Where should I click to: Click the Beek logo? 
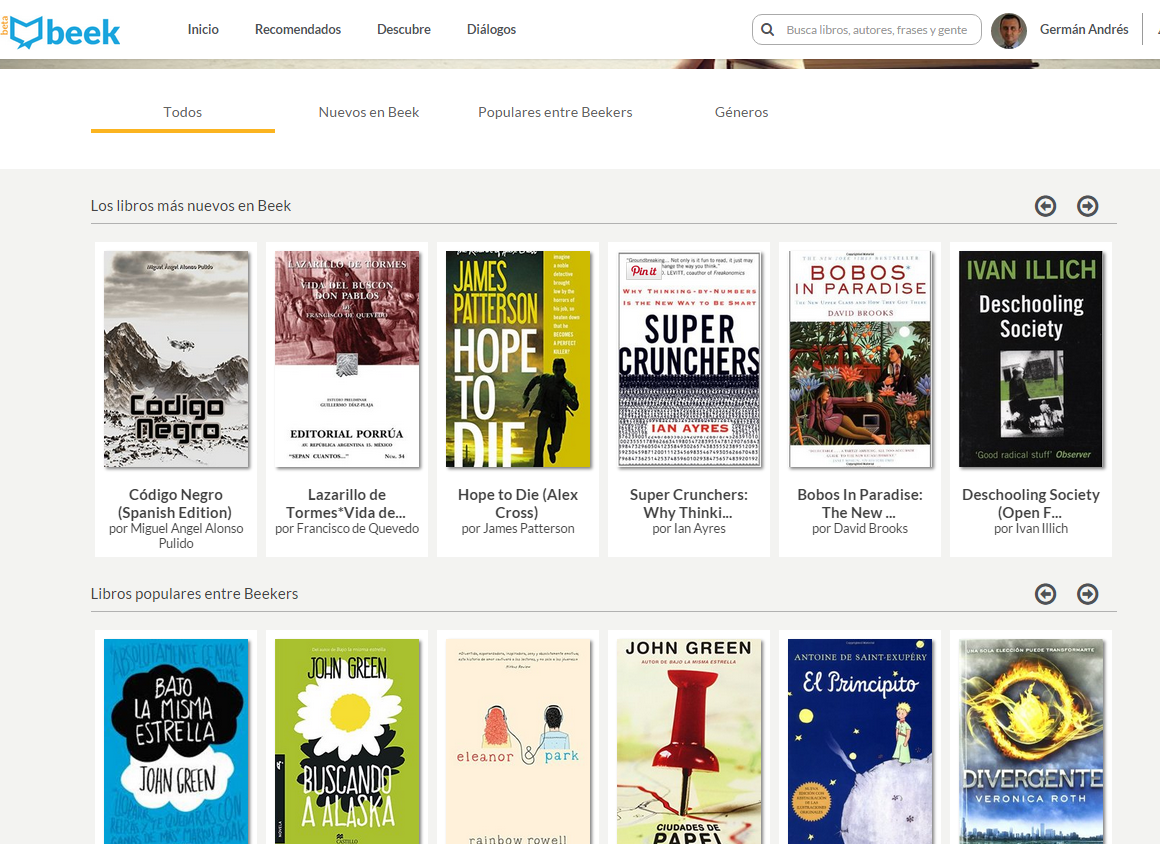64,32
